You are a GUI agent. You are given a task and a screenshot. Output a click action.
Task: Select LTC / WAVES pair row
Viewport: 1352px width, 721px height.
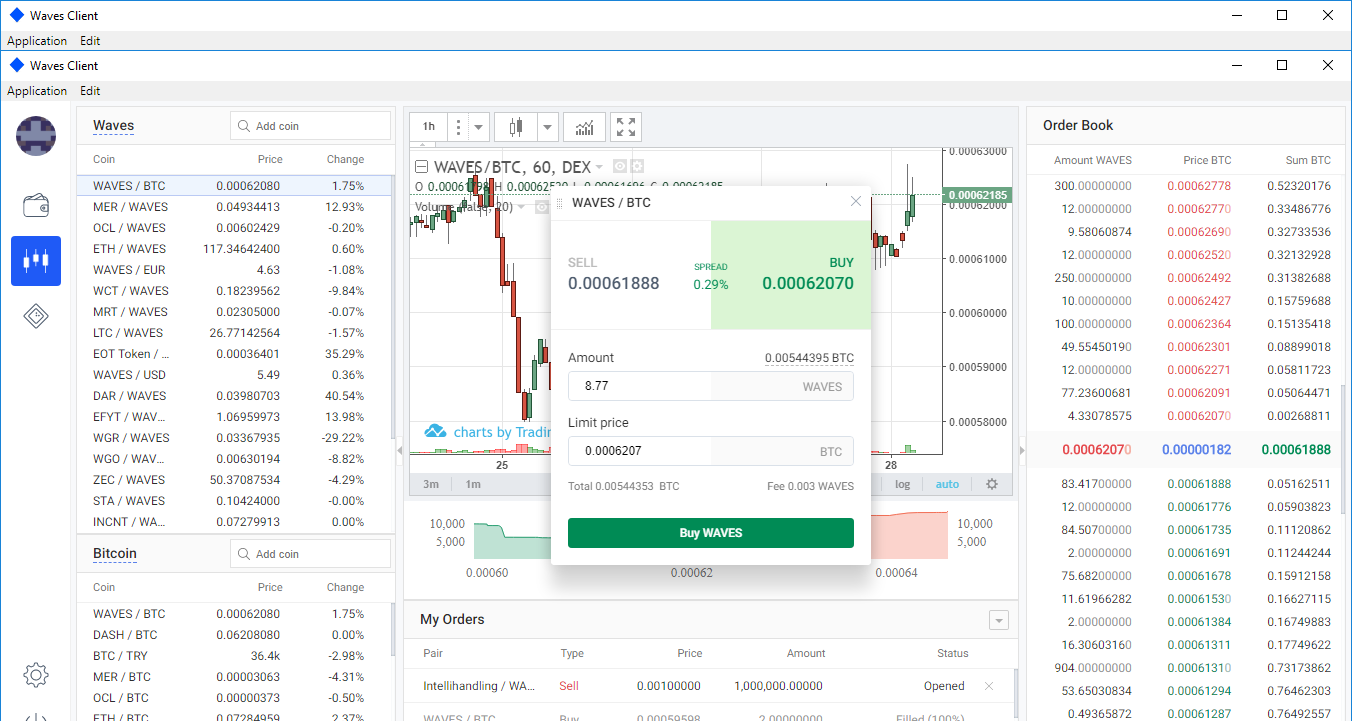tap(234, 333)
